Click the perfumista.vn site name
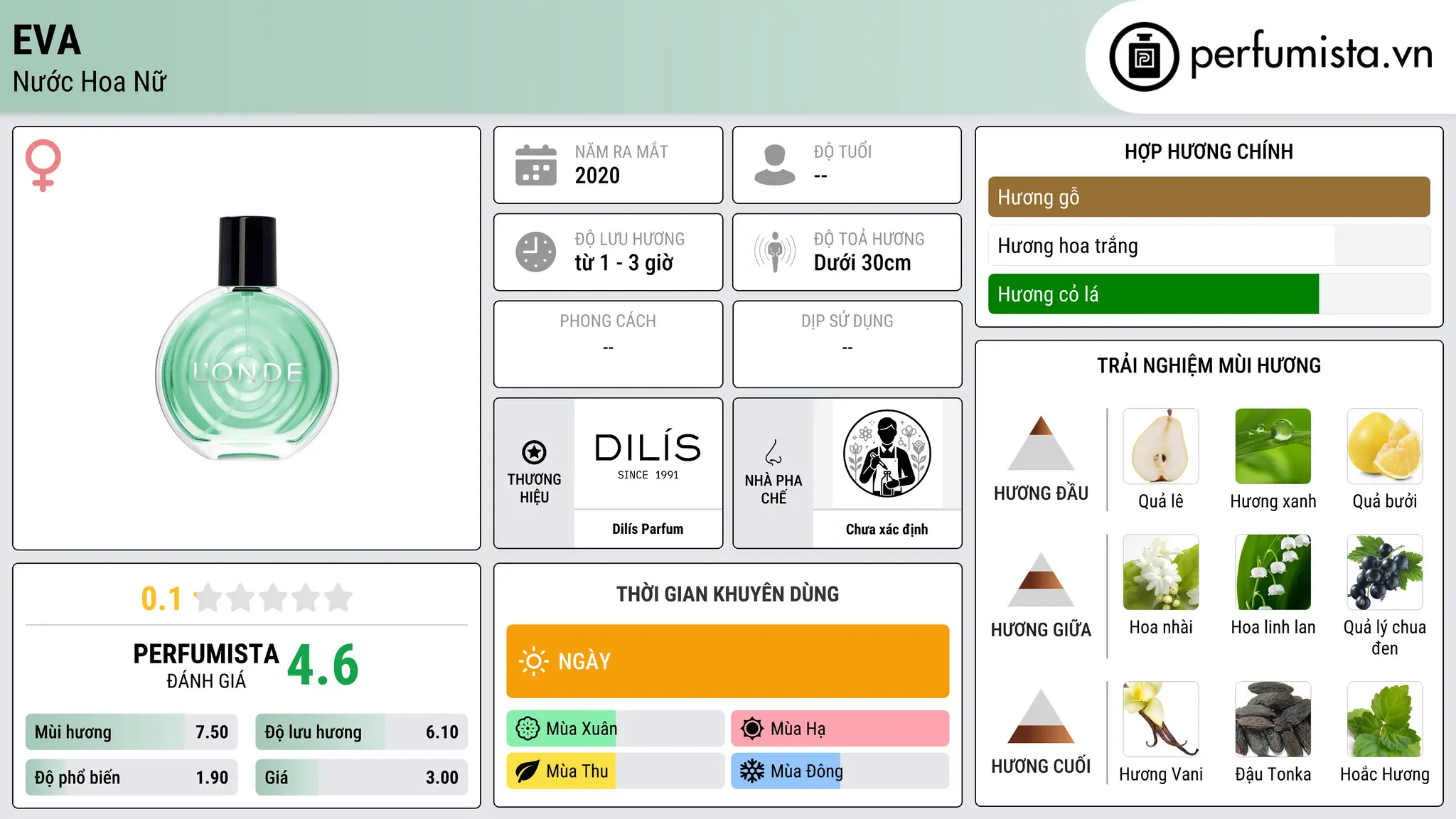The width and height of the screenshot is (1456, 819). (x=1311, y=53)
